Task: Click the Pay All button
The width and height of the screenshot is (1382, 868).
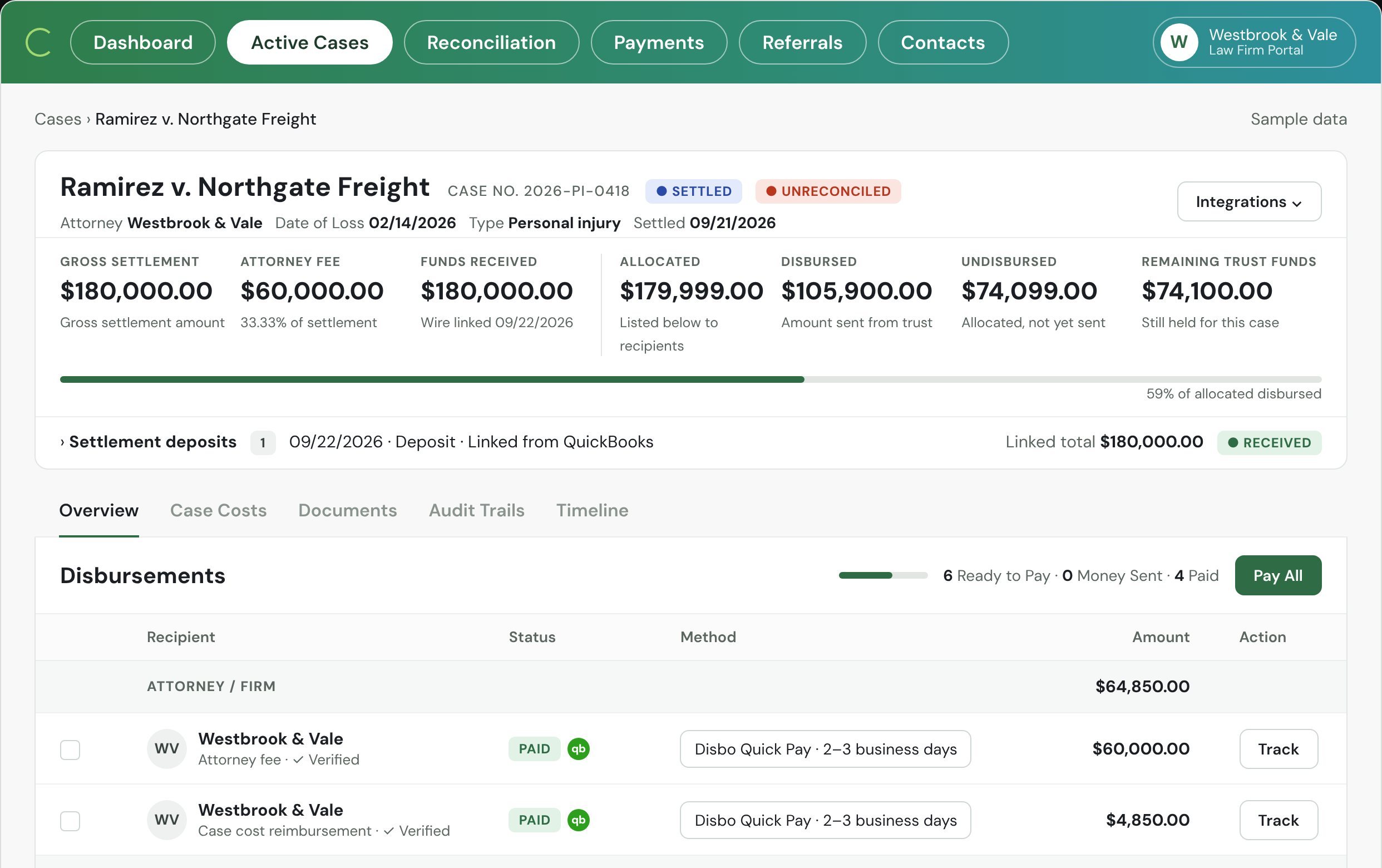Action: 1277,575
